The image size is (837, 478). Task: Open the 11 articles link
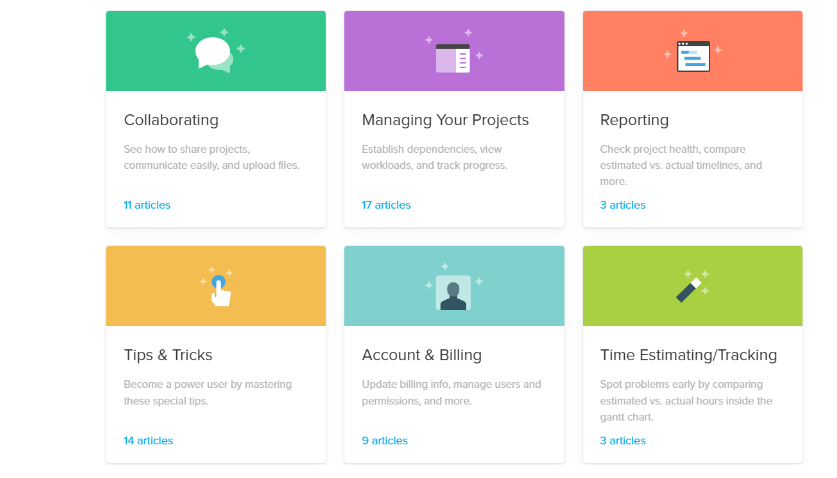pos(147,205)
